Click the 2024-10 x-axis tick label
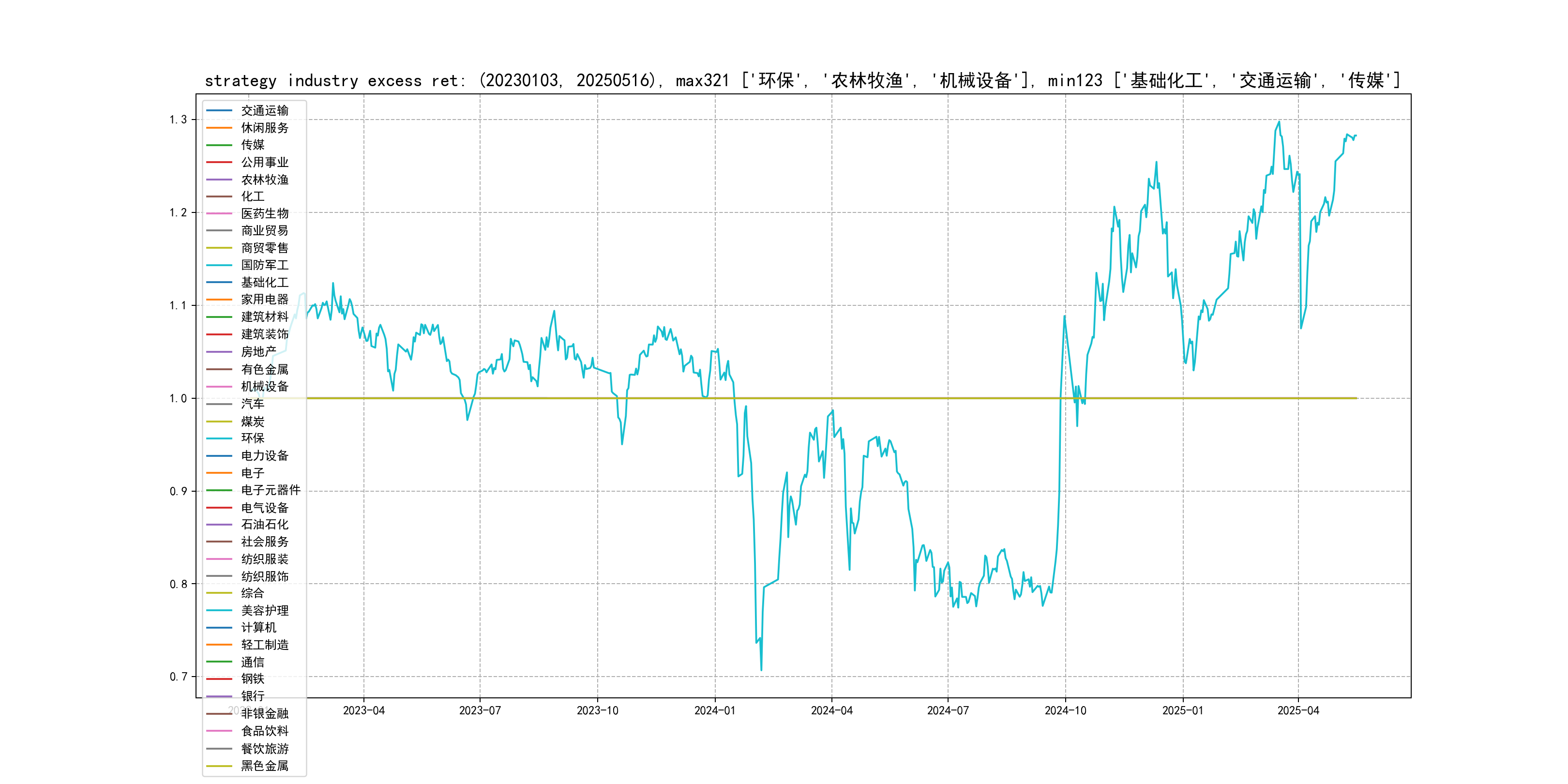Image resolution: width=1568 pixels, height=784 pixels. (x=1065, y=710)
